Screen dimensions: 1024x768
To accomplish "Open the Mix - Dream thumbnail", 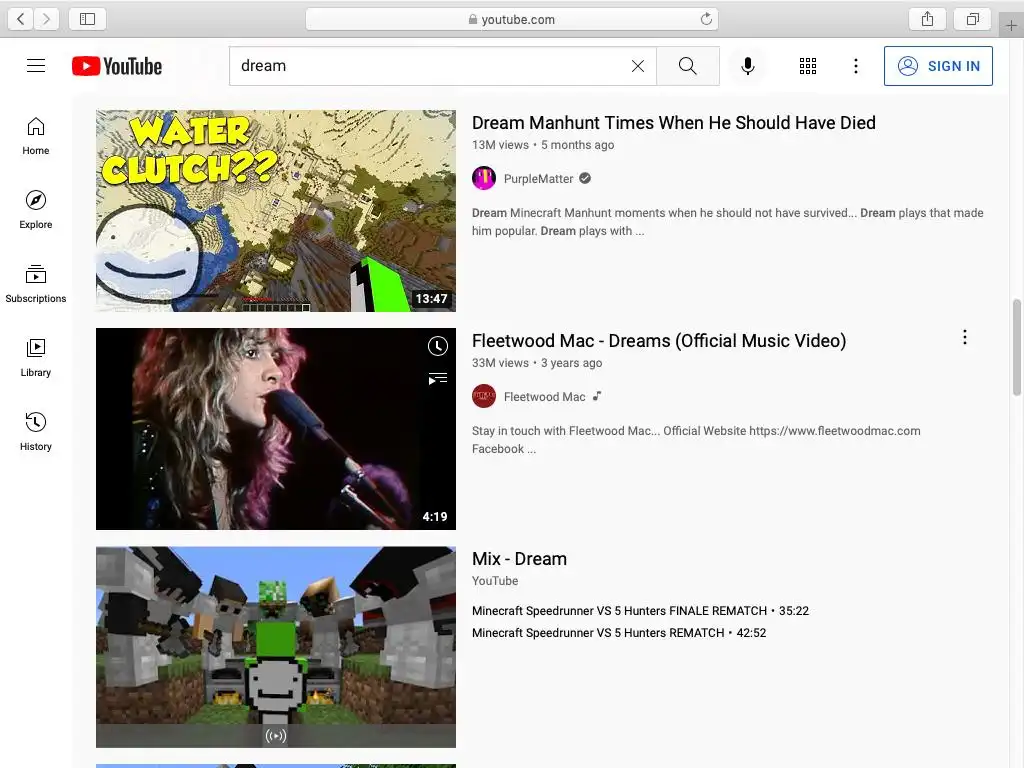I will click(276, 647).
